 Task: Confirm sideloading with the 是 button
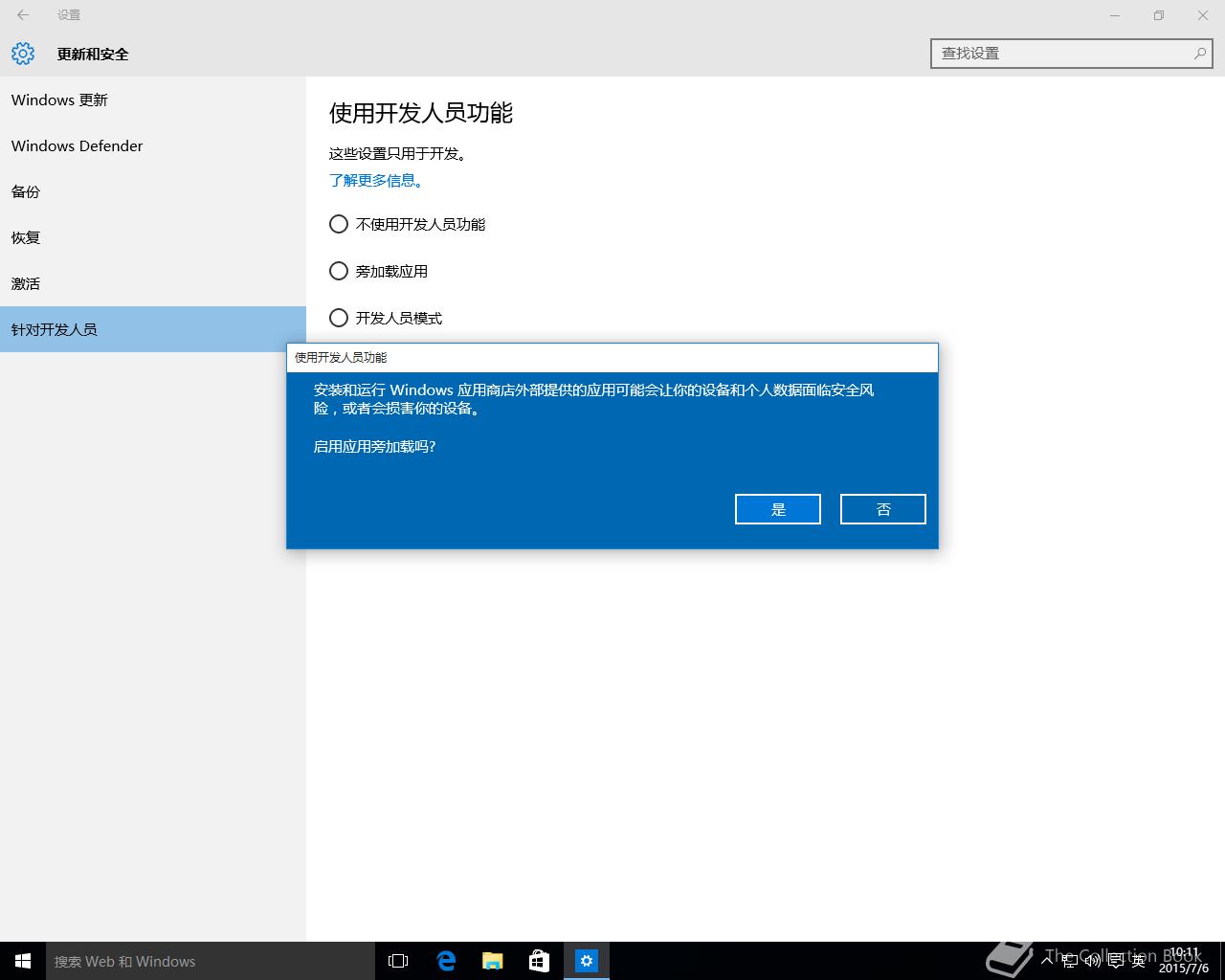[778, 509]
